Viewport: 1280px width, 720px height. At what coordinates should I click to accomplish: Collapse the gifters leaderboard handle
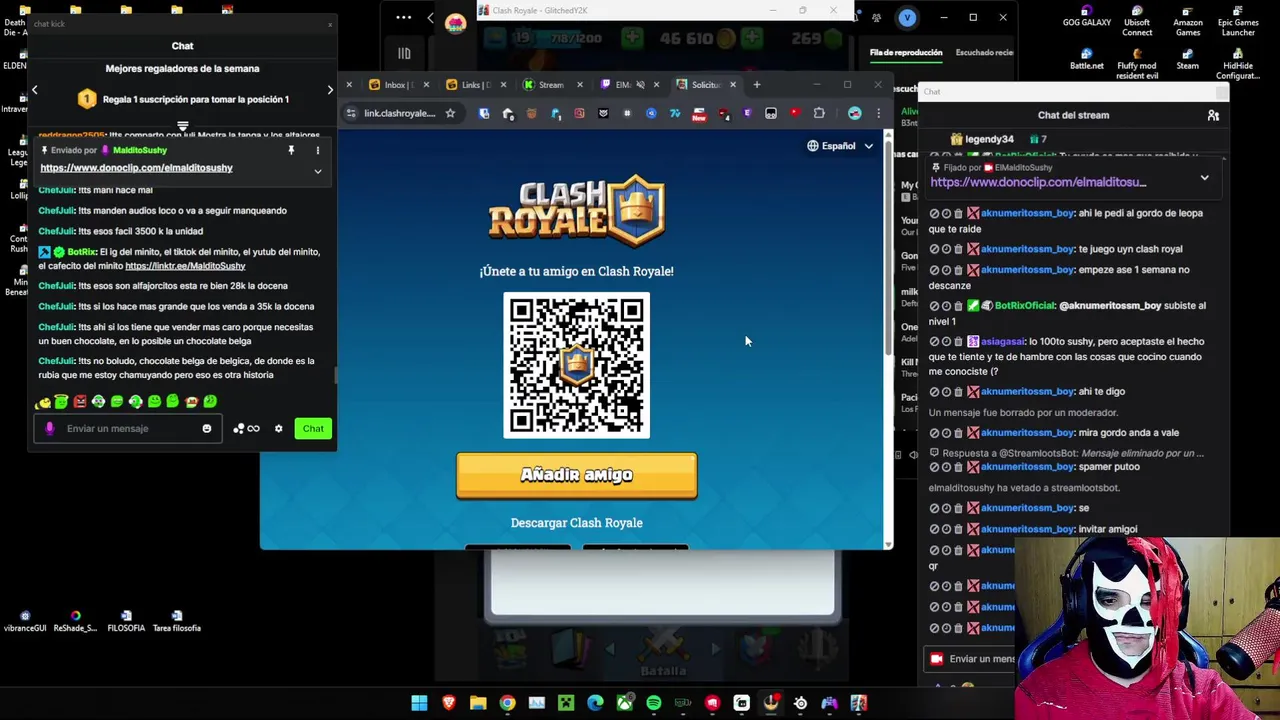click(x=182, y=126)
